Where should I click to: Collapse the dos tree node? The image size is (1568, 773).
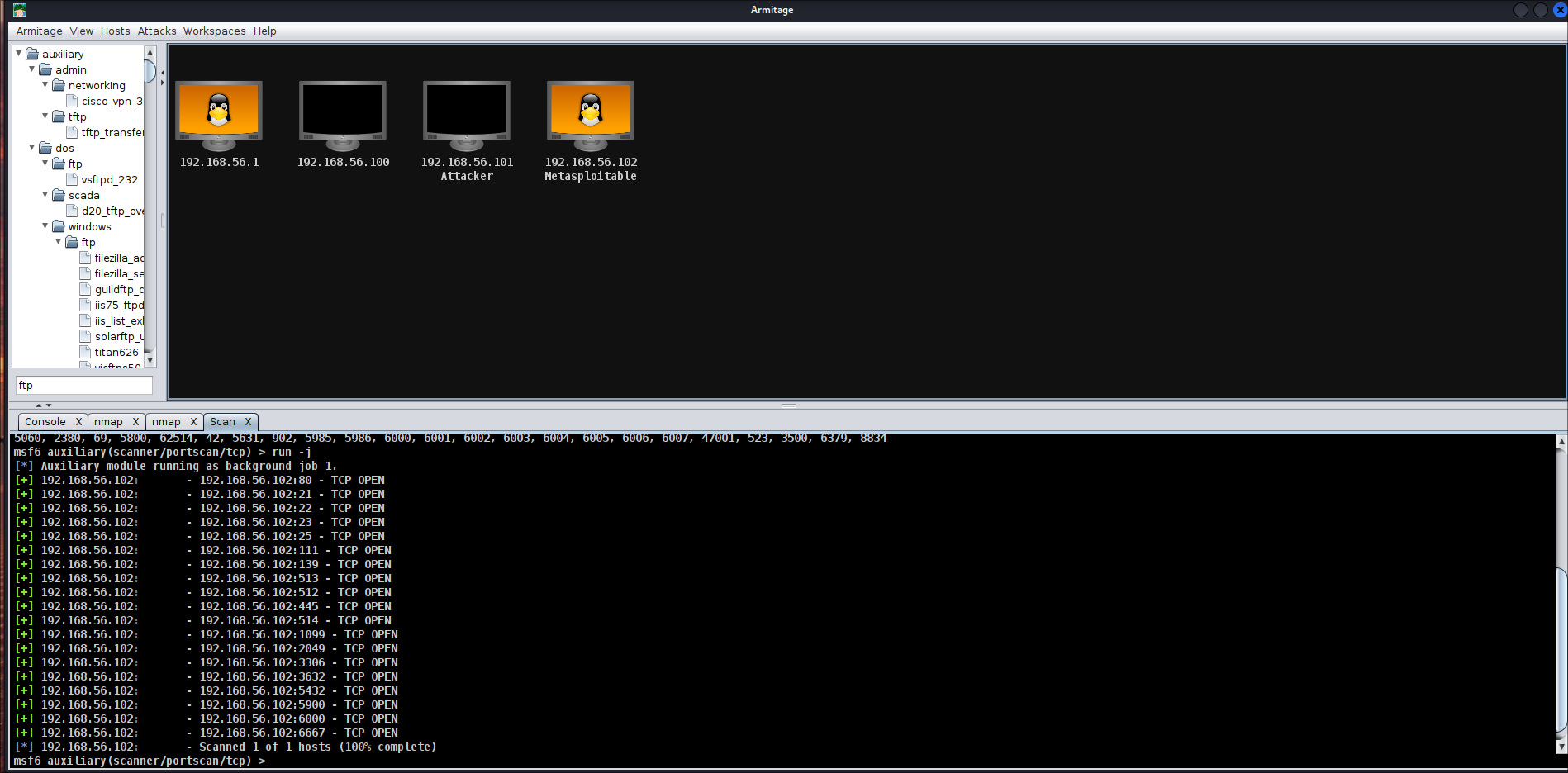[31, 147]
